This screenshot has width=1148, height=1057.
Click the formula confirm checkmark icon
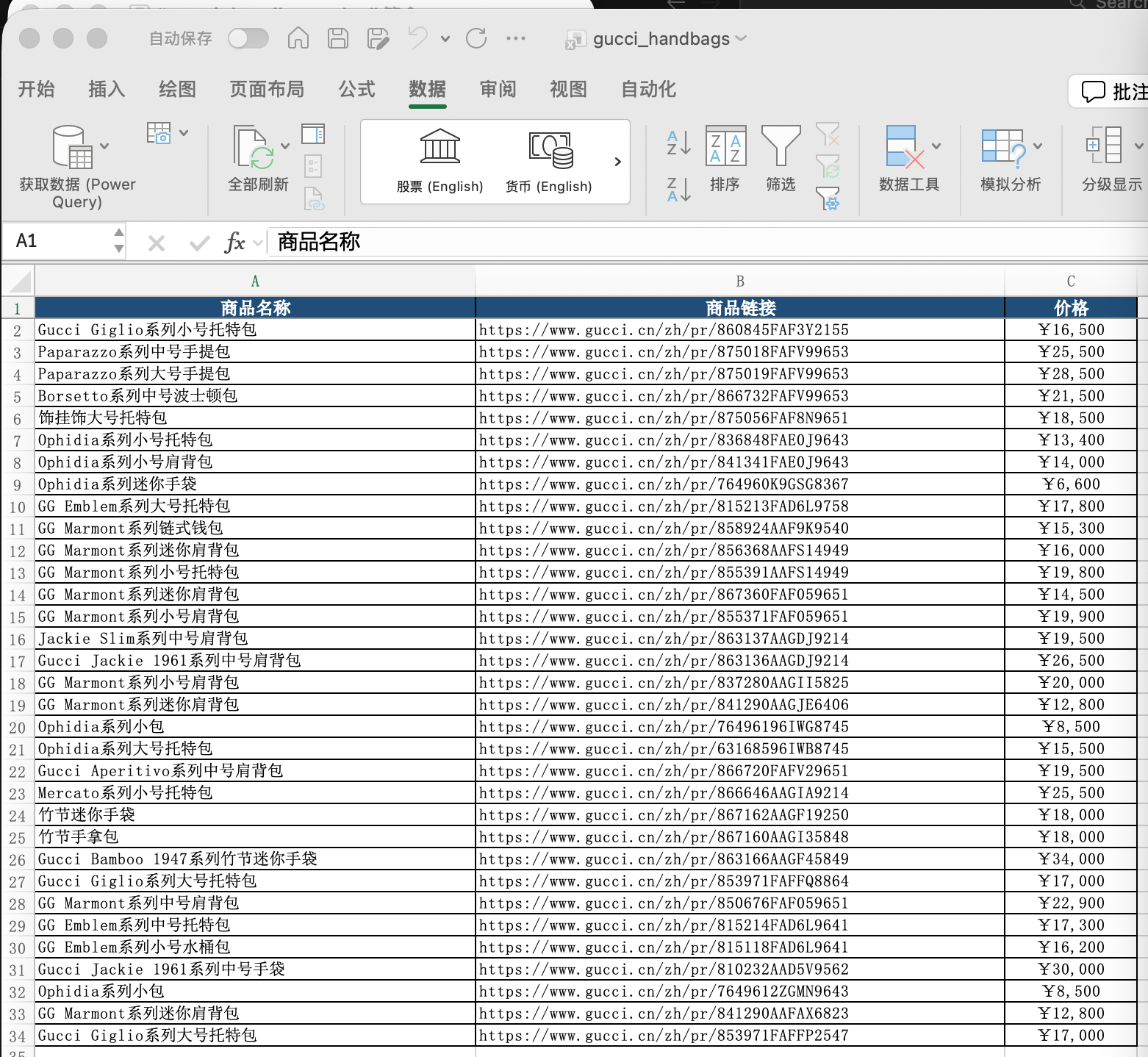coord(199,243)
